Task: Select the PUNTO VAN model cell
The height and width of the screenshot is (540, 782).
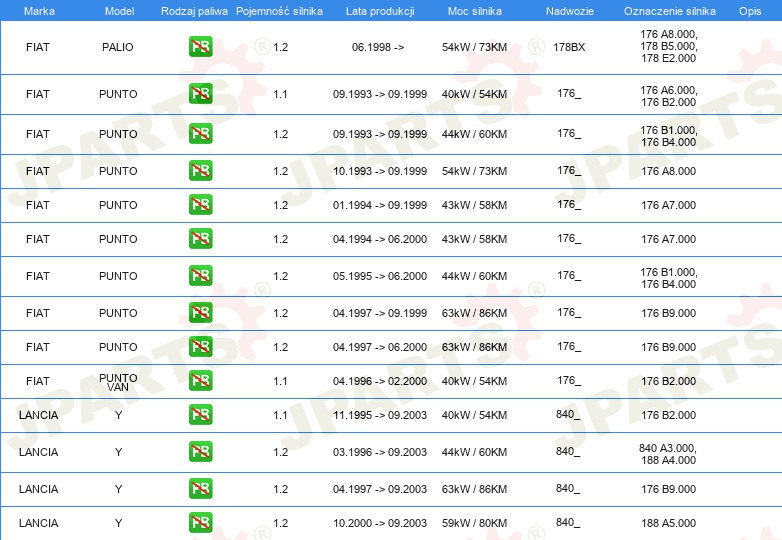Action: pyautogui.click(x=118, y=382)
